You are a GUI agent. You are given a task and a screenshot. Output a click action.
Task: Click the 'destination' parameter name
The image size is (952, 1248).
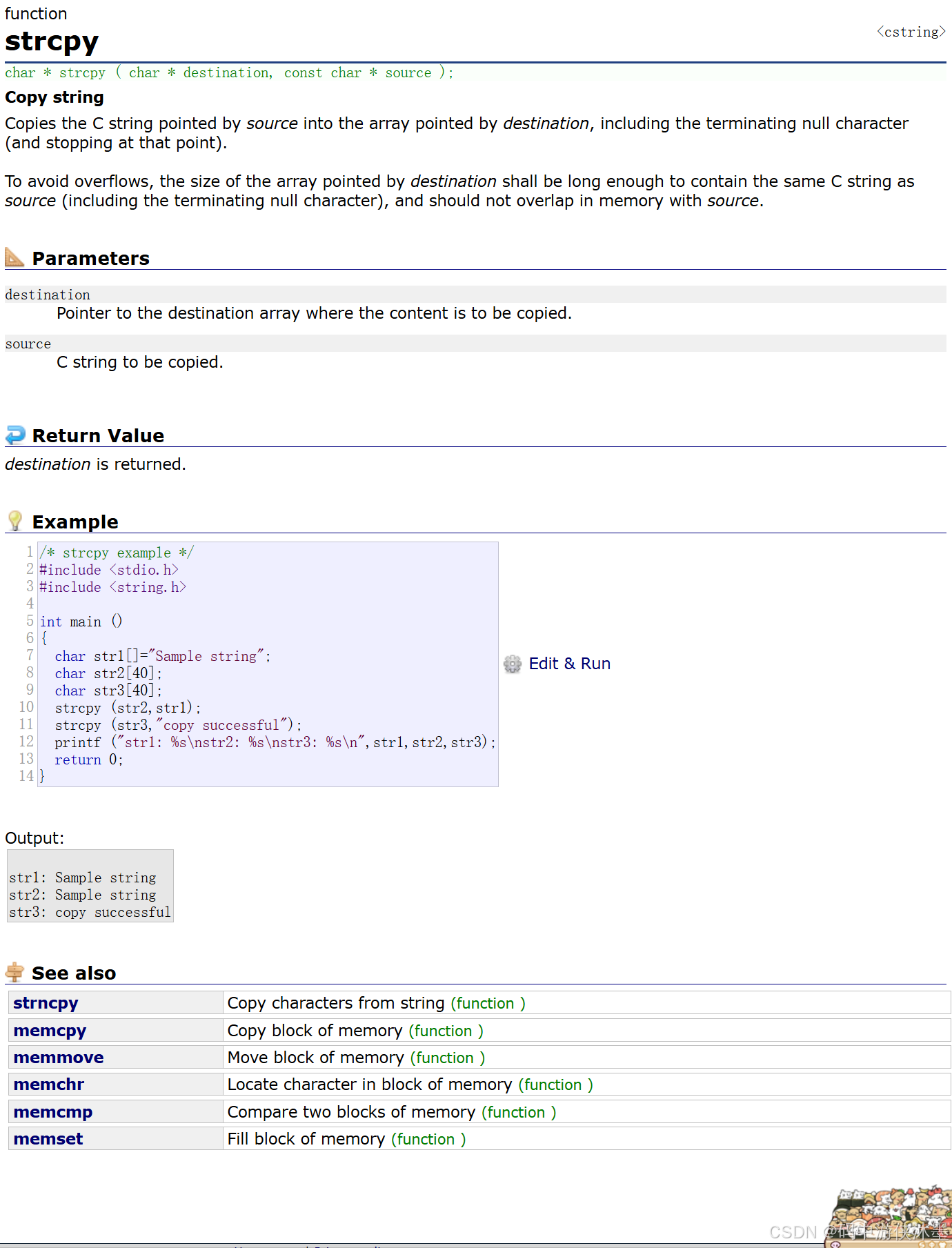(x=48, y=295)
